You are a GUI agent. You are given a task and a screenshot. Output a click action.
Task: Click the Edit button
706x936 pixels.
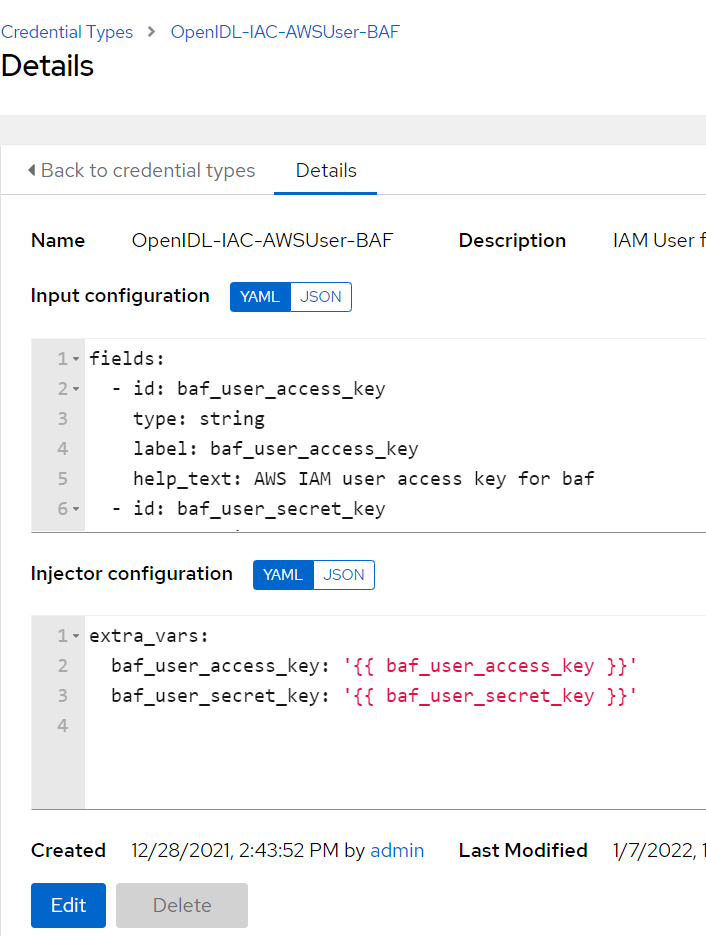coord(69,905)
